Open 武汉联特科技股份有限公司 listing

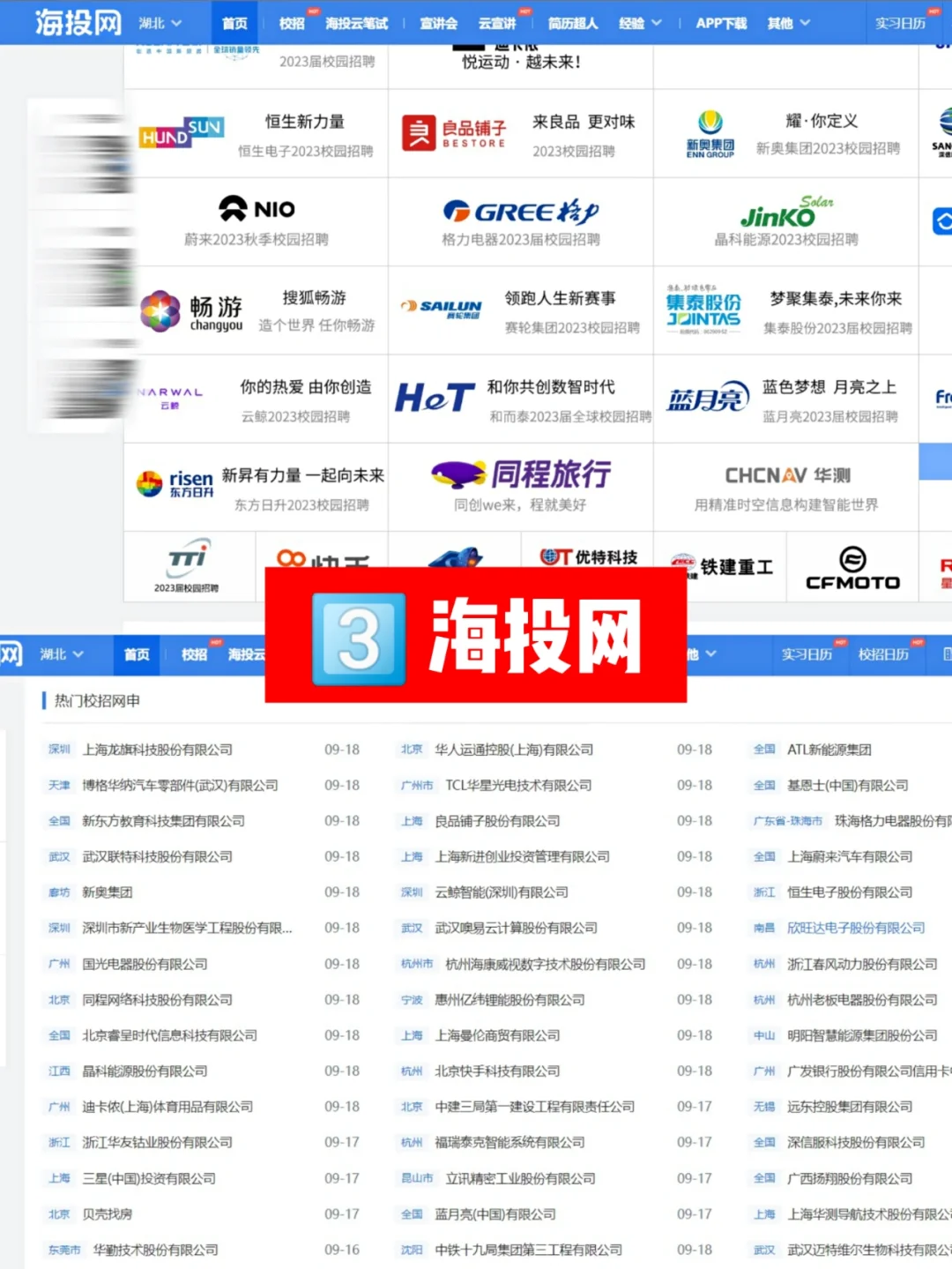(x=158, y=856)
